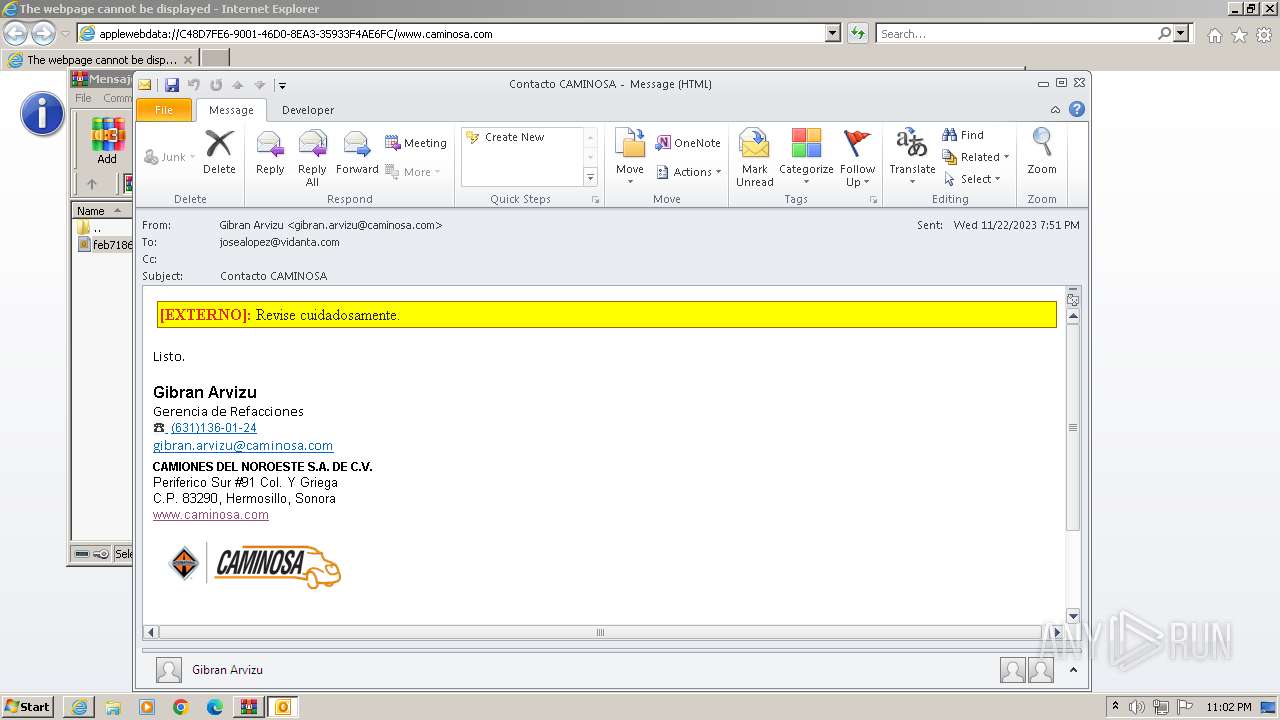Image resolution: width=1280 pixels, height=720 pixels.
Task: Send message to OneNote
Action: point(688,143)
